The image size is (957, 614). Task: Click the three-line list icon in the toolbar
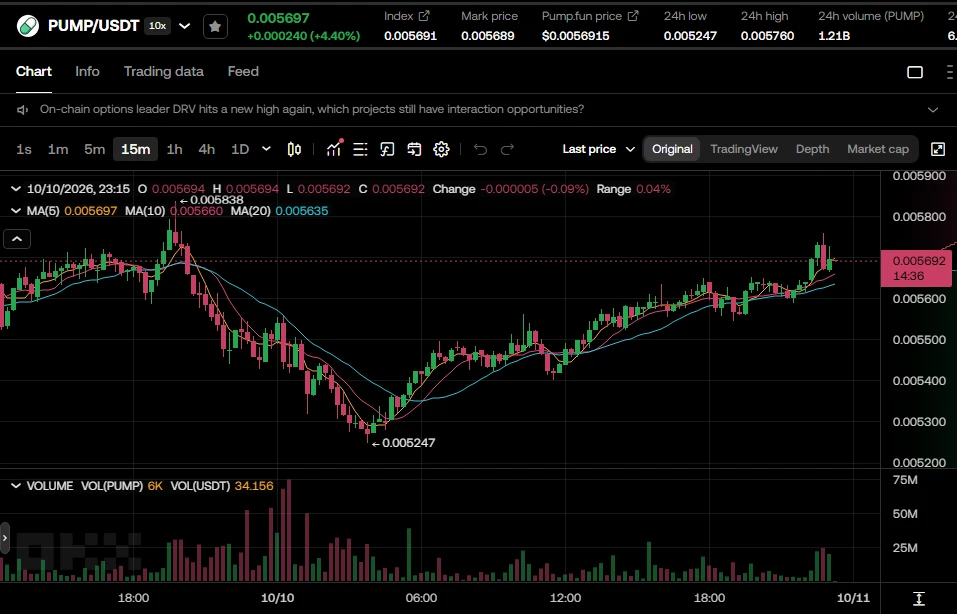(x=360, y=149)
